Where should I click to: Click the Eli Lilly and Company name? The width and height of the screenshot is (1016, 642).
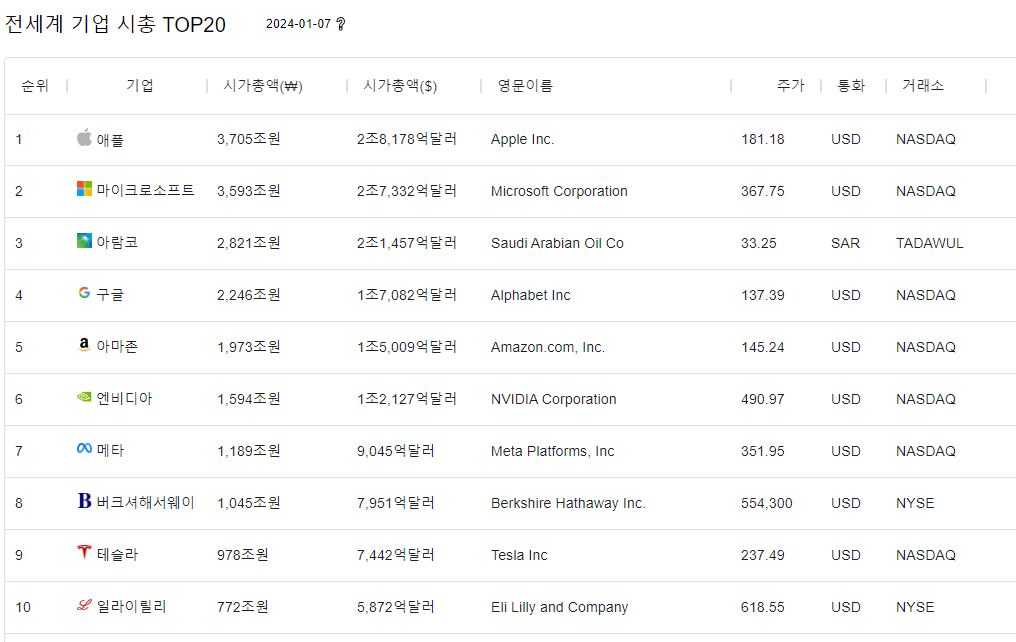pyautogui.click(x=560, y=607)
